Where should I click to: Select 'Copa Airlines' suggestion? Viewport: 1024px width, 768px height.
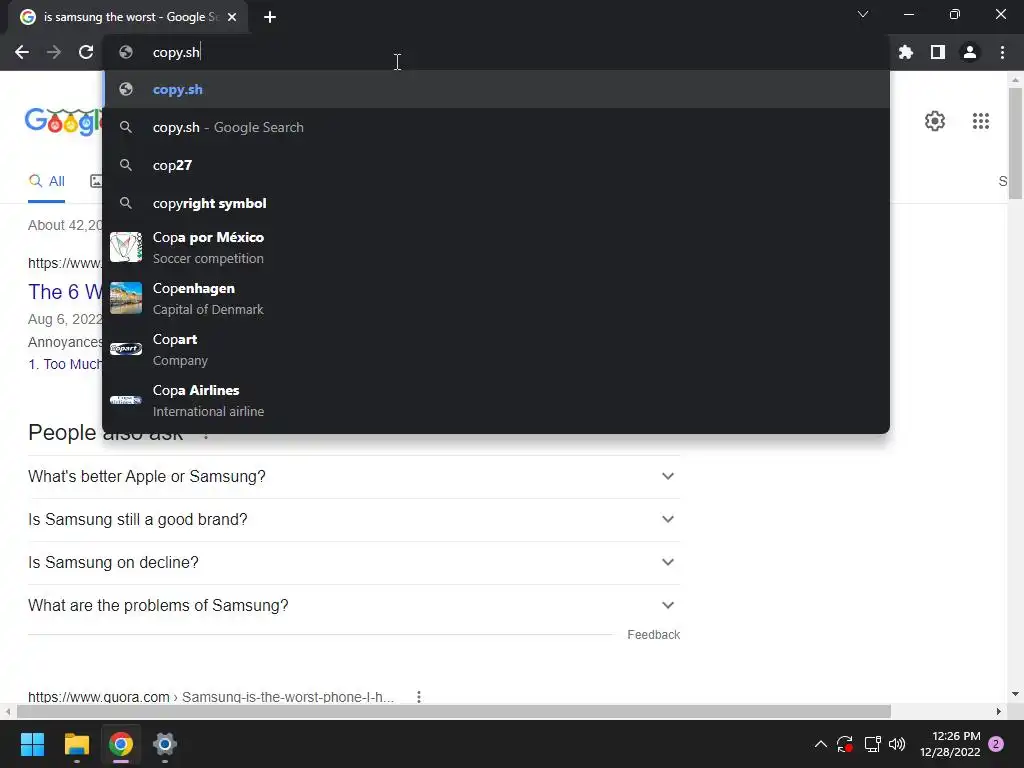(x=496, y=400)
